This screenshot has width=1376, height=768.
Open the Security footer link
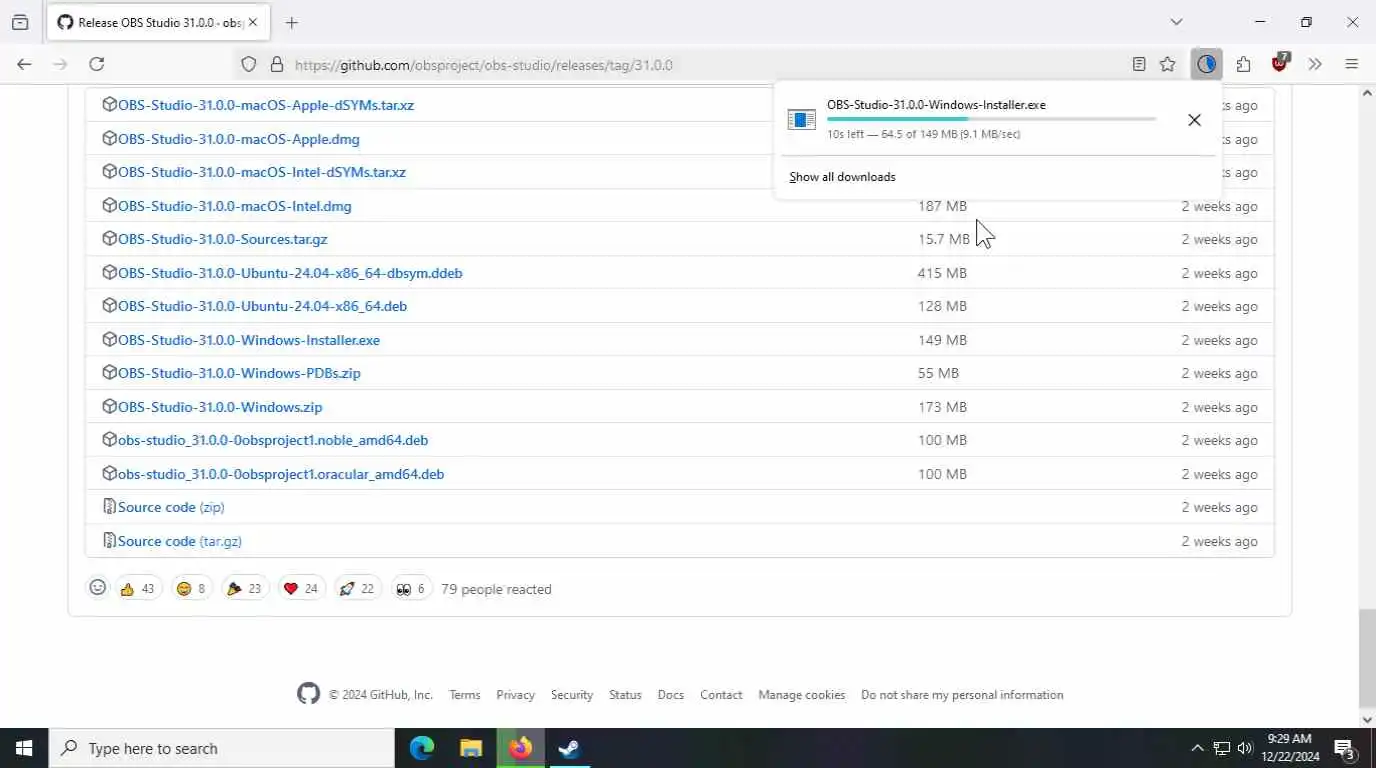(572, 695)
